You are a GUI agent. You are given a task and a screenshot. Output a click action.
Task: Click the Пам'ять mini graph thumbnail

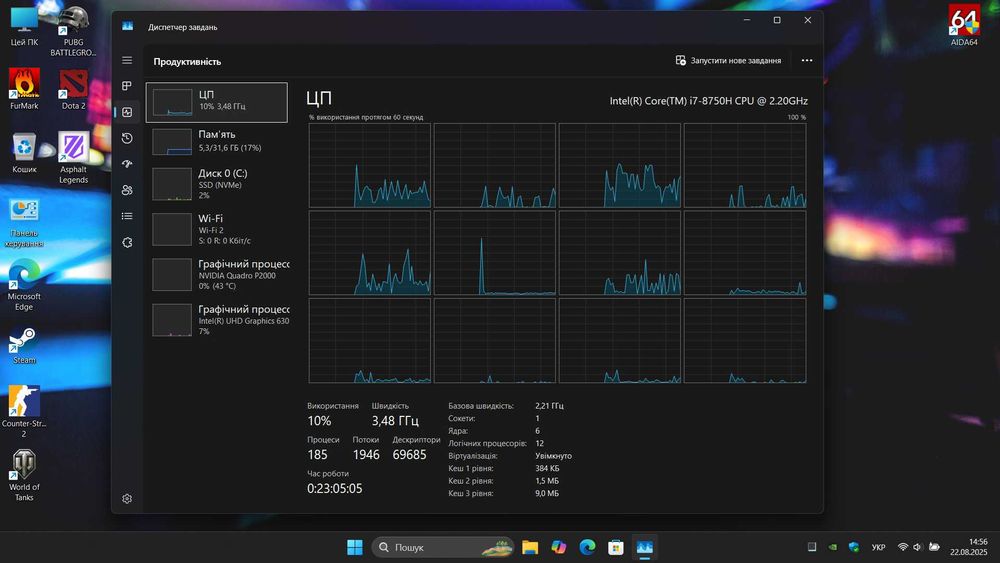pyautogui.click(x=172, y=142)
